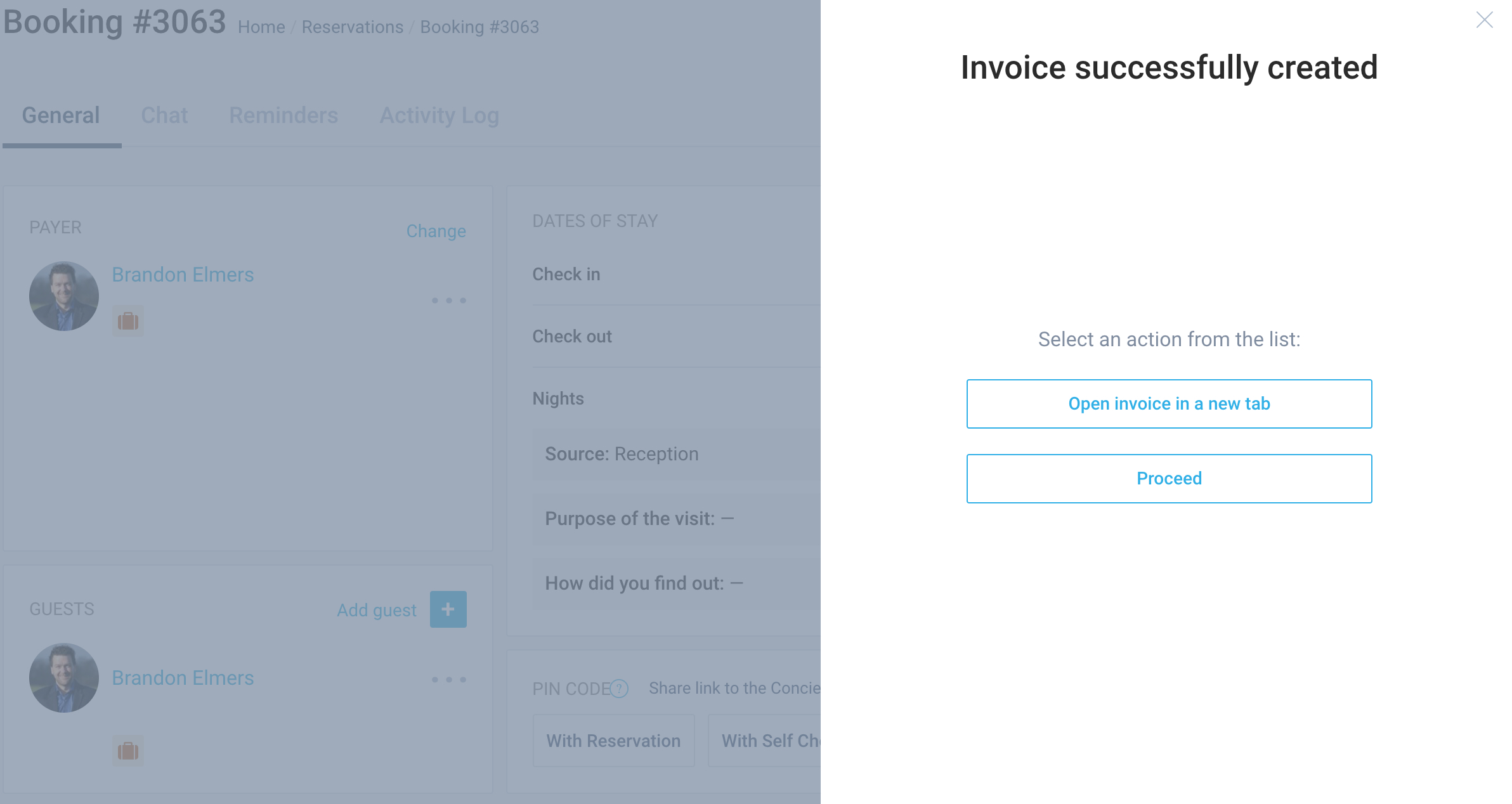Click the Brandon Elmers guest profile name

coord(183,678)
